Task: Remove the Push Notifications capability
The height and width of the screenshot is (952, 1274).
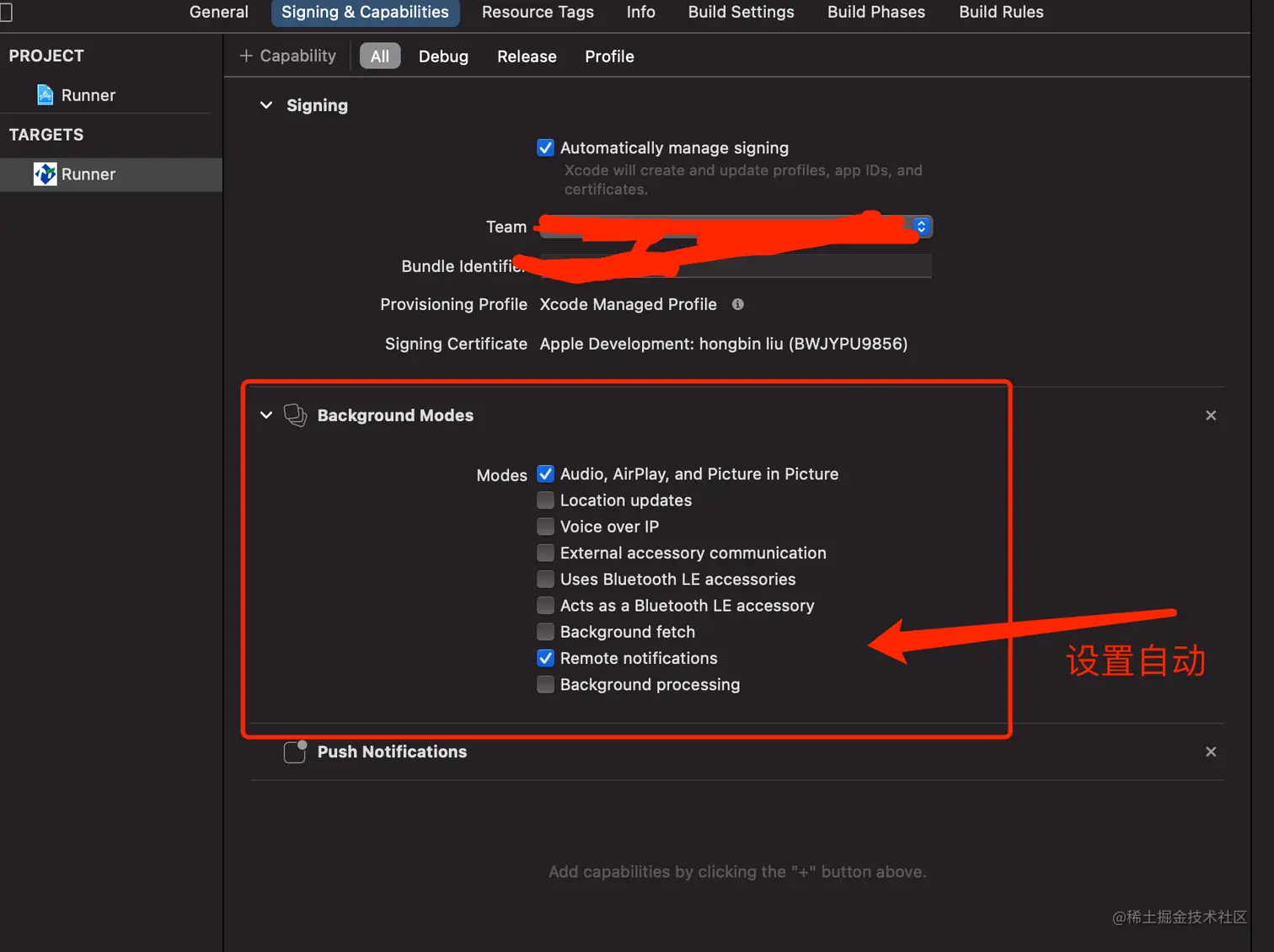Action: click(1211, 751)
